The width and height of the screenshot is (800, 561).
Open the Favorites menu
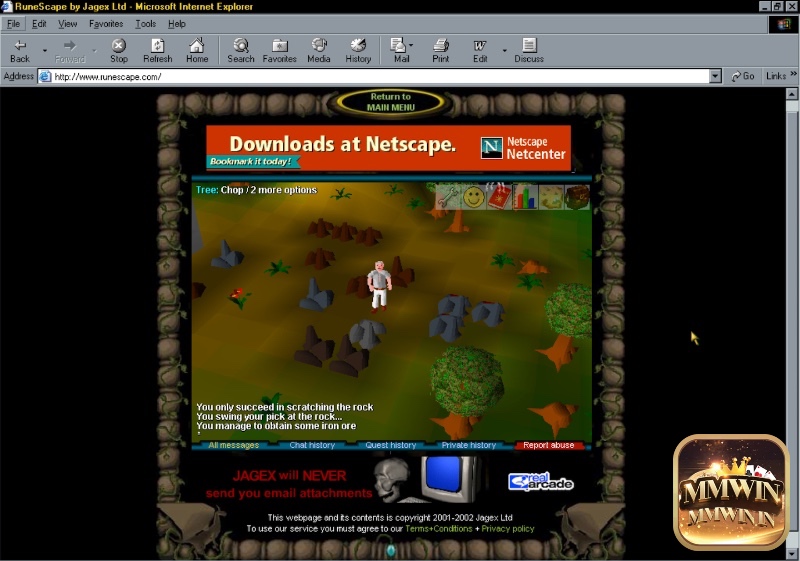click(106, 24)
